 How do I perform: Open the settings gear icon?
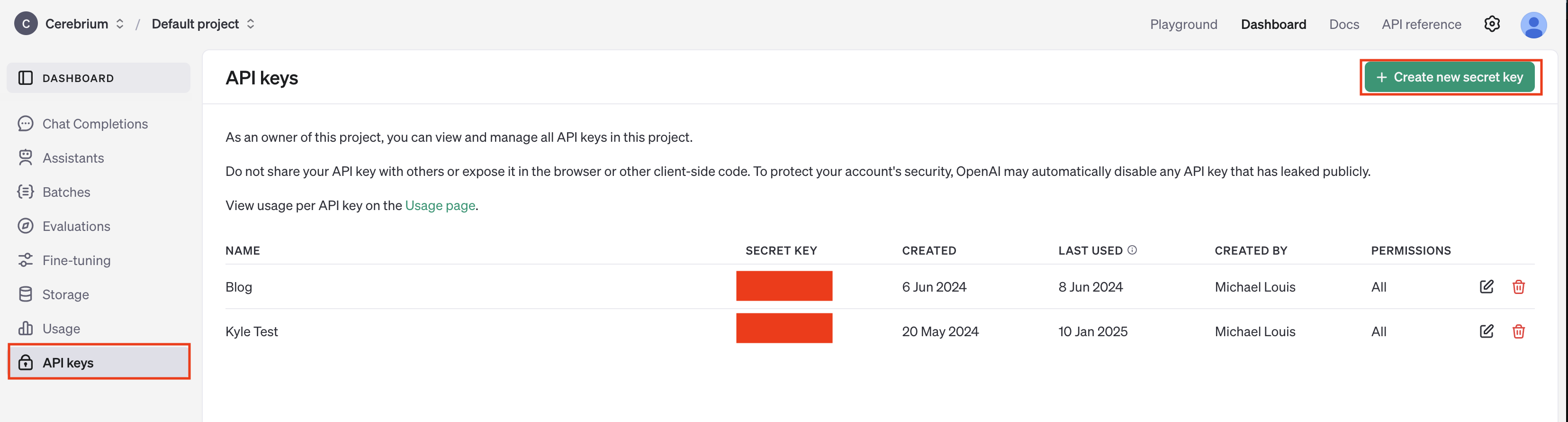click(x=1491, y=24)
